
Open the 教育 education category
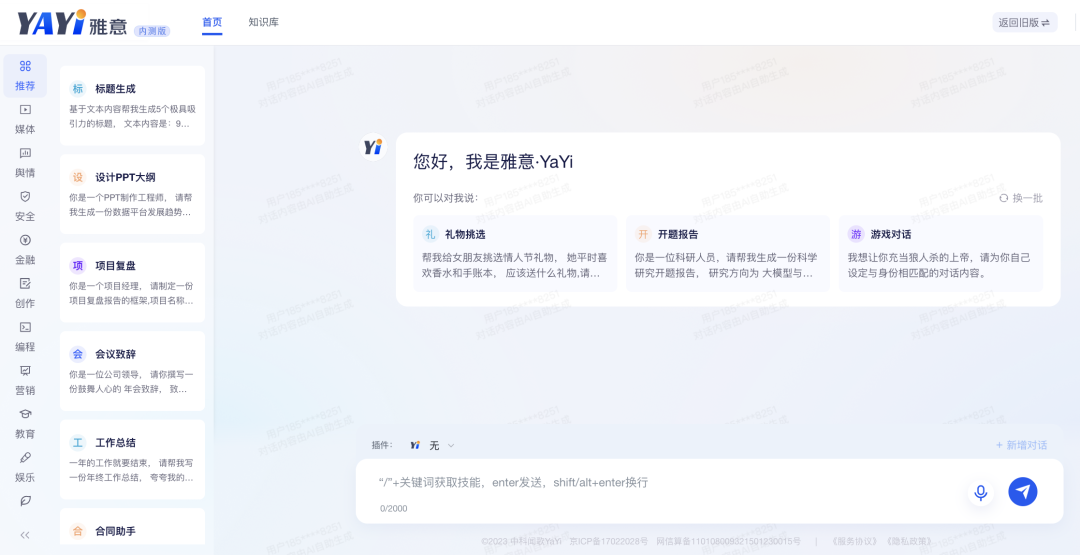coord(25,424)
